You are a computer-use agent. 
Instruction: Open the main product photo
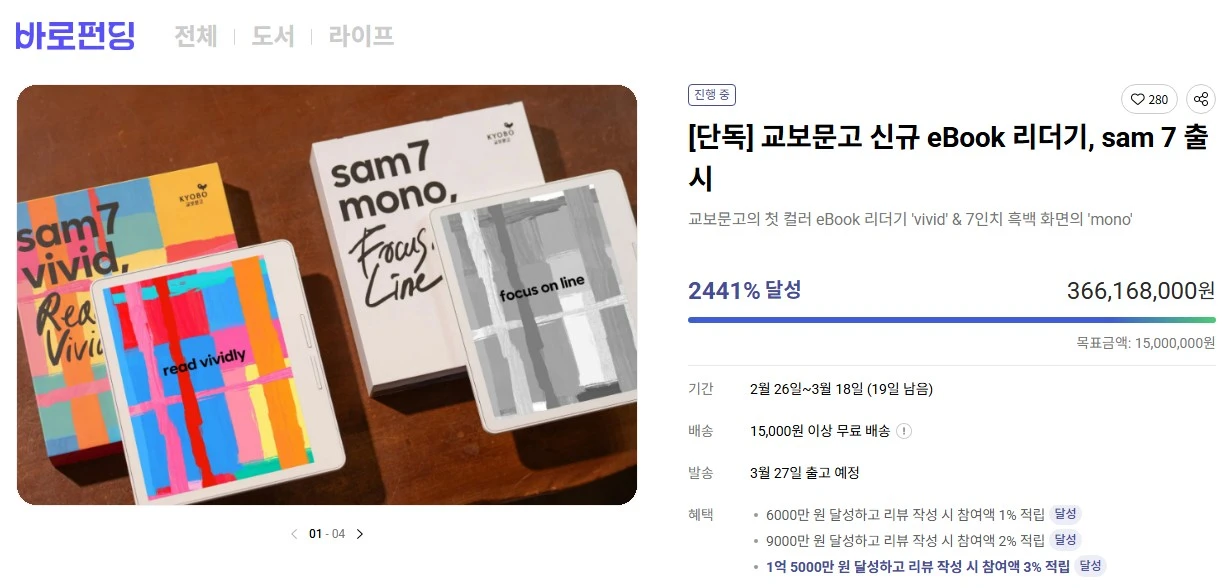click(x=327, y=295)
